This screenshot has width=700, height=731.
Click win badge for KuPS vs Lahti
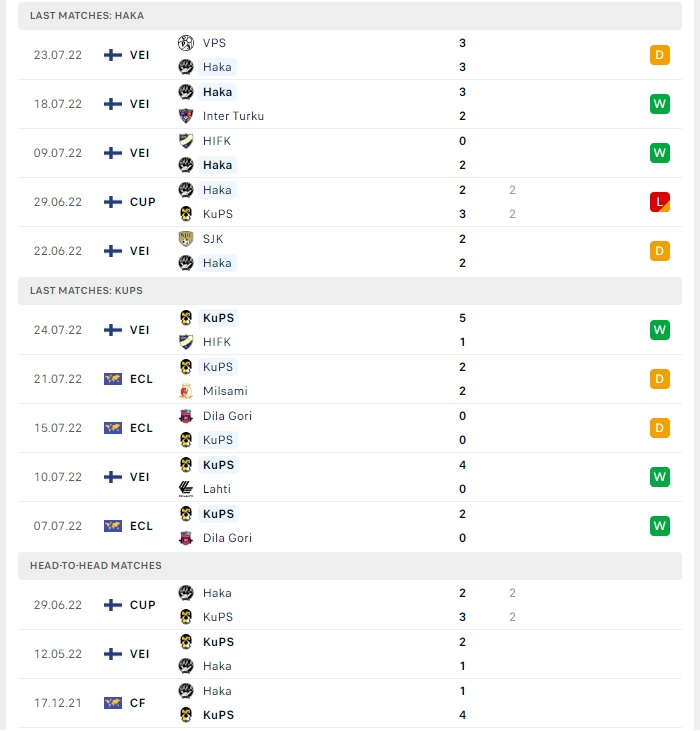click(x=659, y=477)
